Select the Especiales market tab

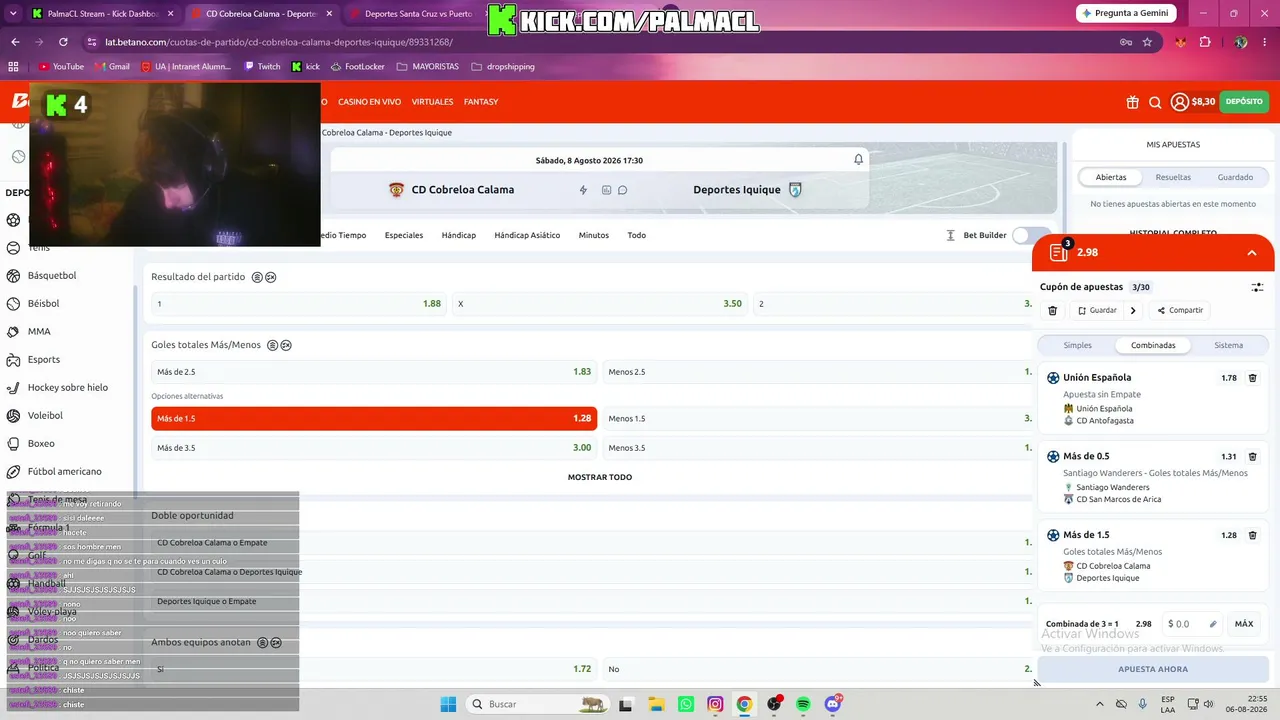(404, 236)
